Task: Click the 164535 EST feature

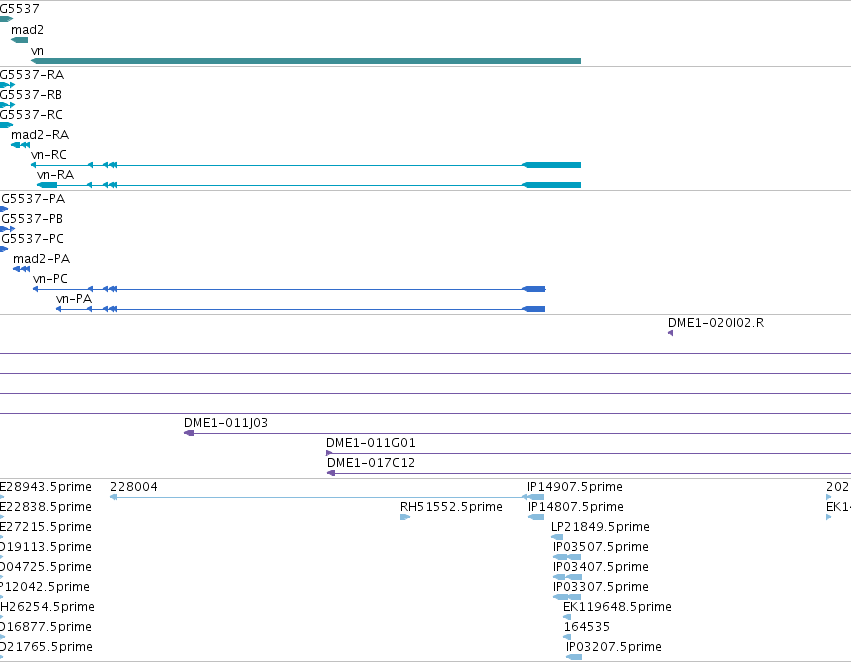Action: 567,637
